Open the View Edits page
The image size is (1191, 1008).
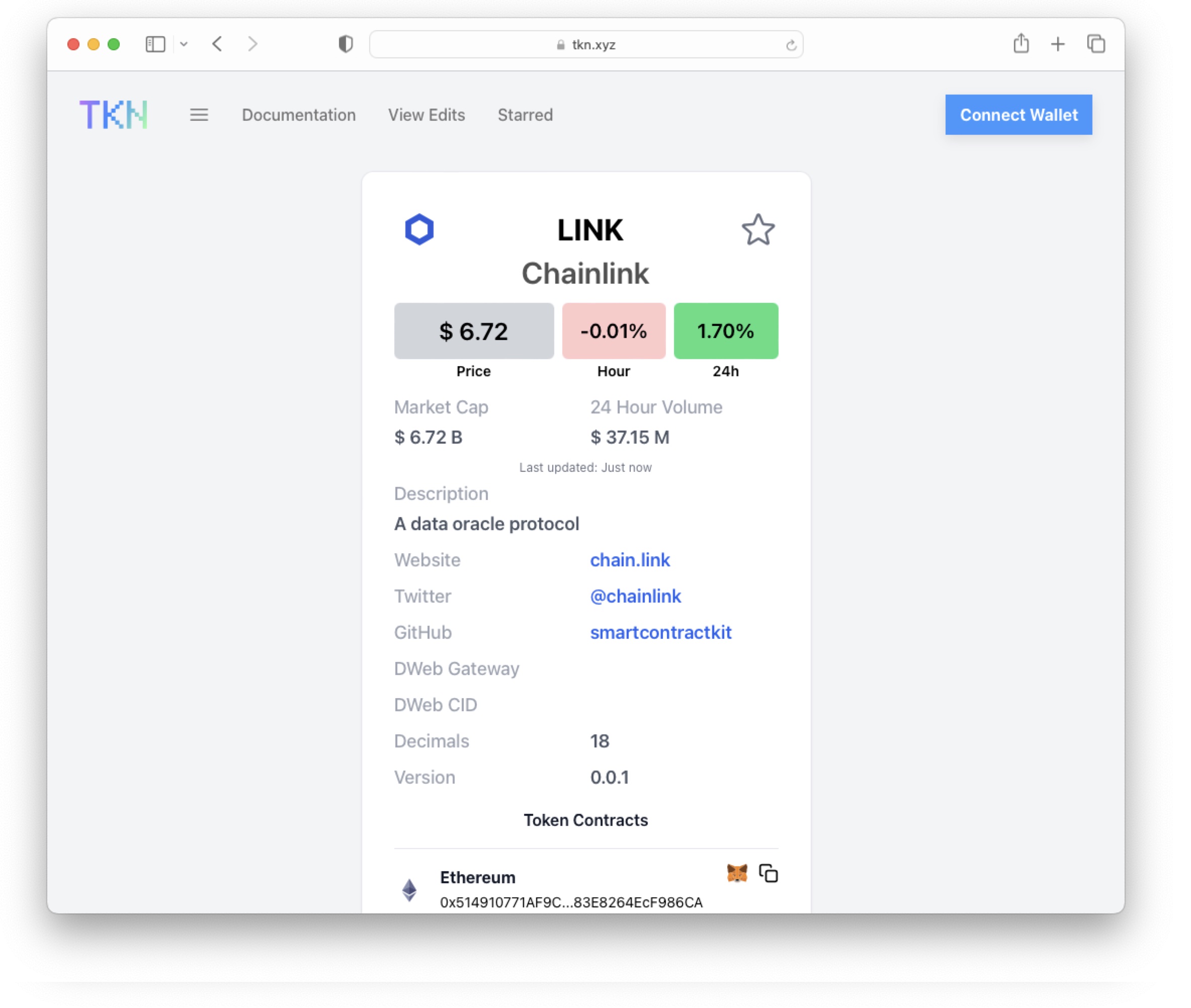tap(427, 115)
